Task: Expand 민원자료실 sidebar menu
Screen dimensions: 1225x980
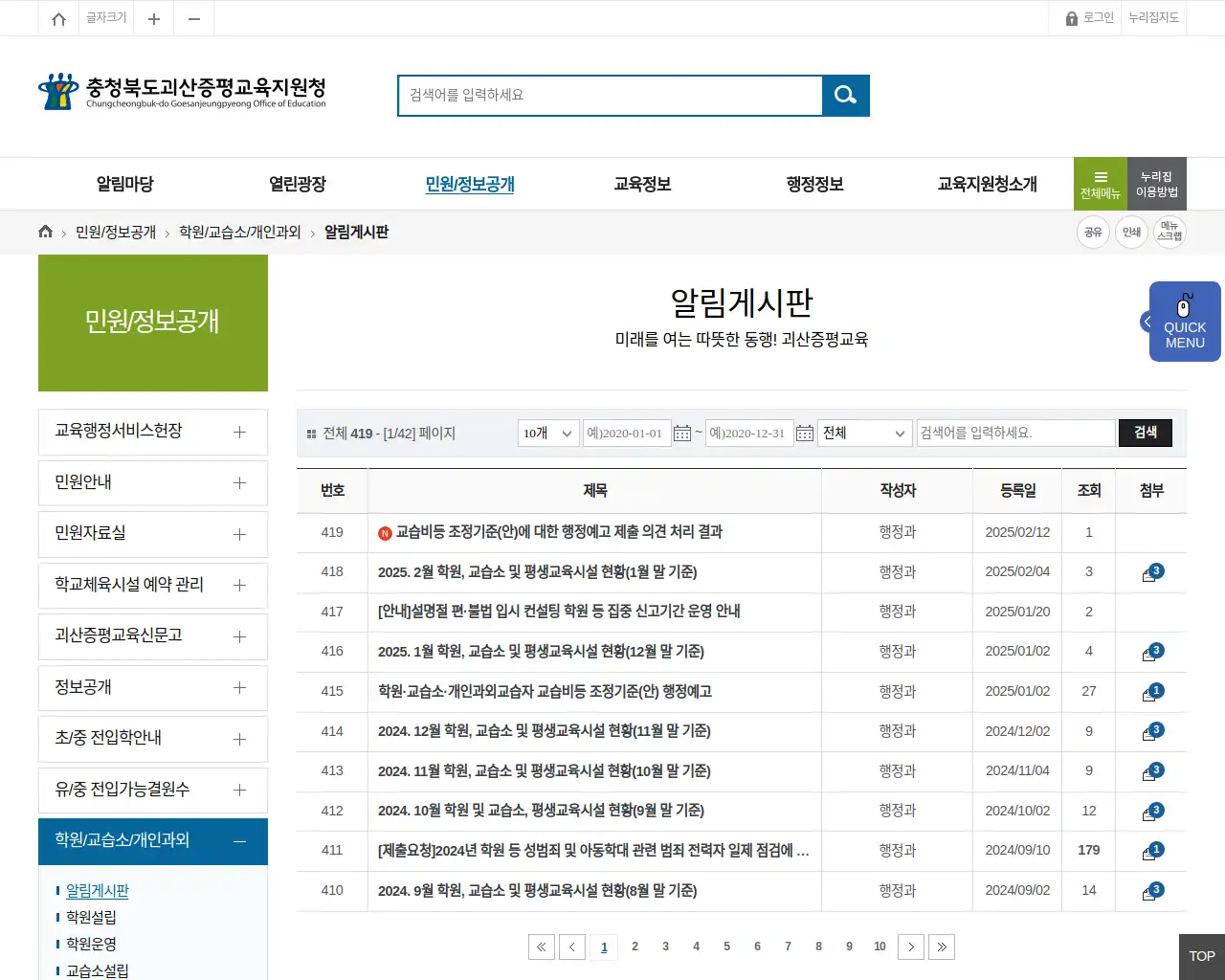Action: click(x=153, y=534)
